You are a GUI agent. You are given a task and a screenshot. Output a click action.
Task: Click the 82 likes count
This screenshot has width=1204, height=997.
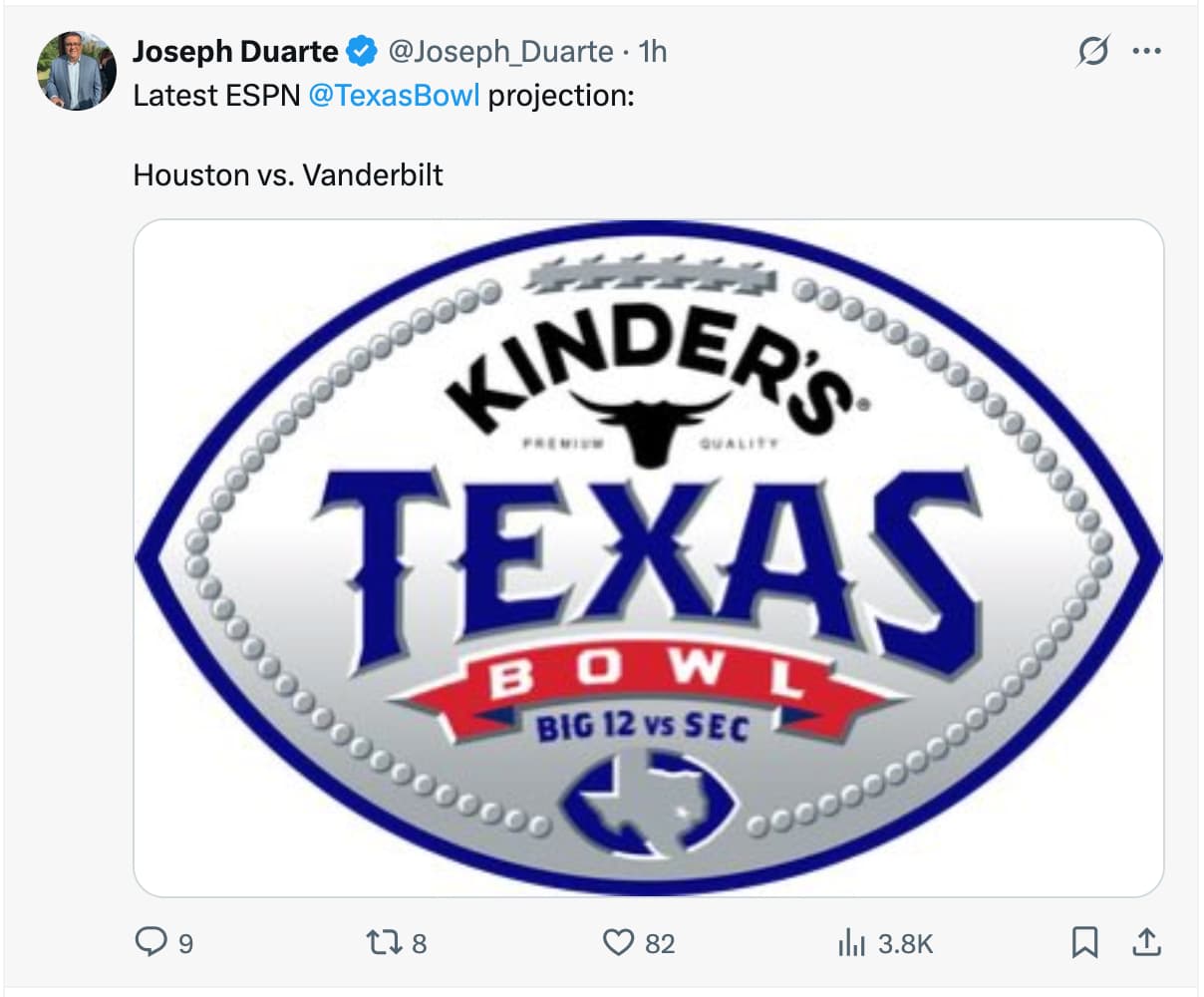[x=660, y=943]
